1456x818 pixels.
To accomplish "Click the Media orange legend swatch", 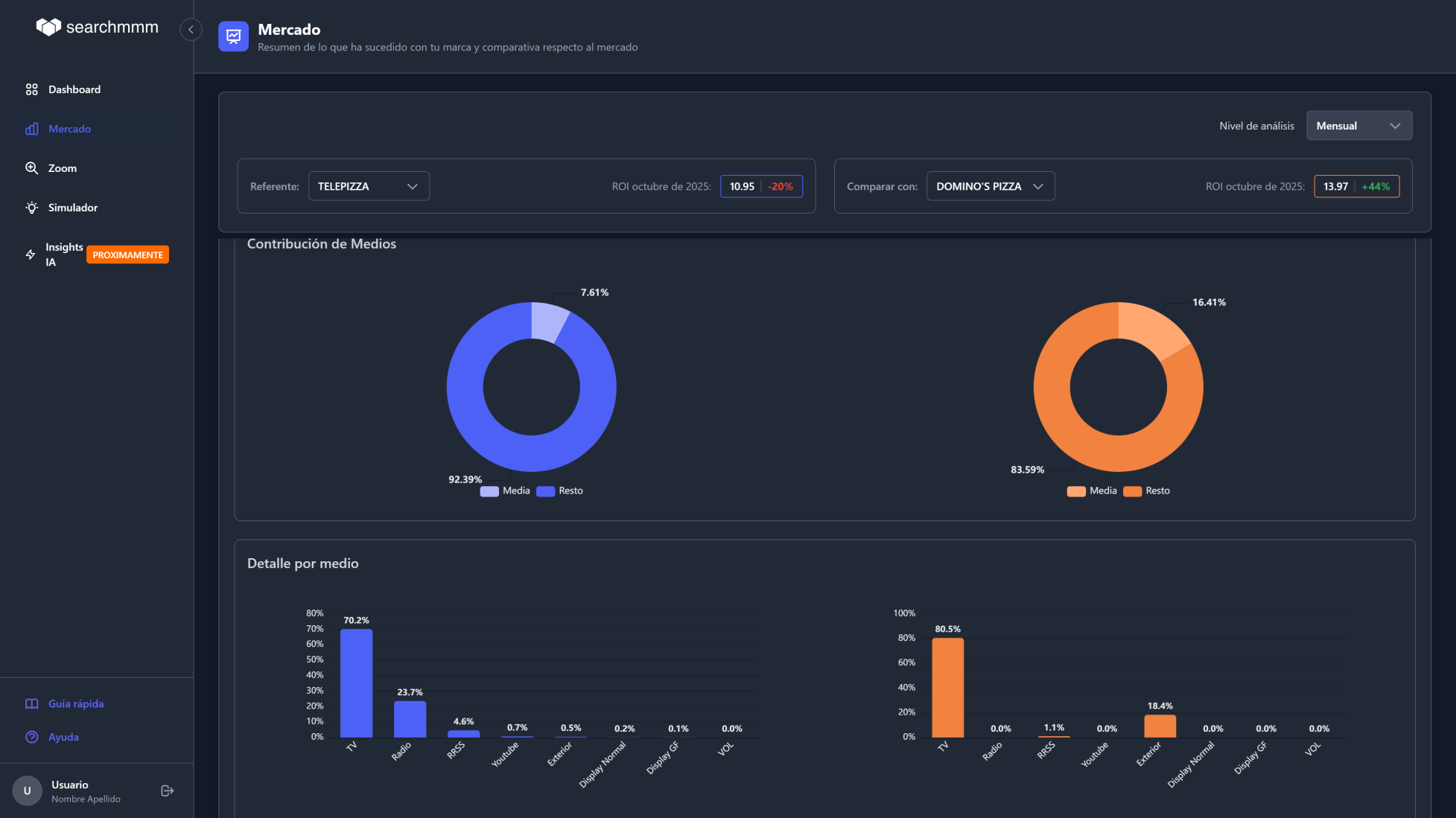I will [1075, 491].
